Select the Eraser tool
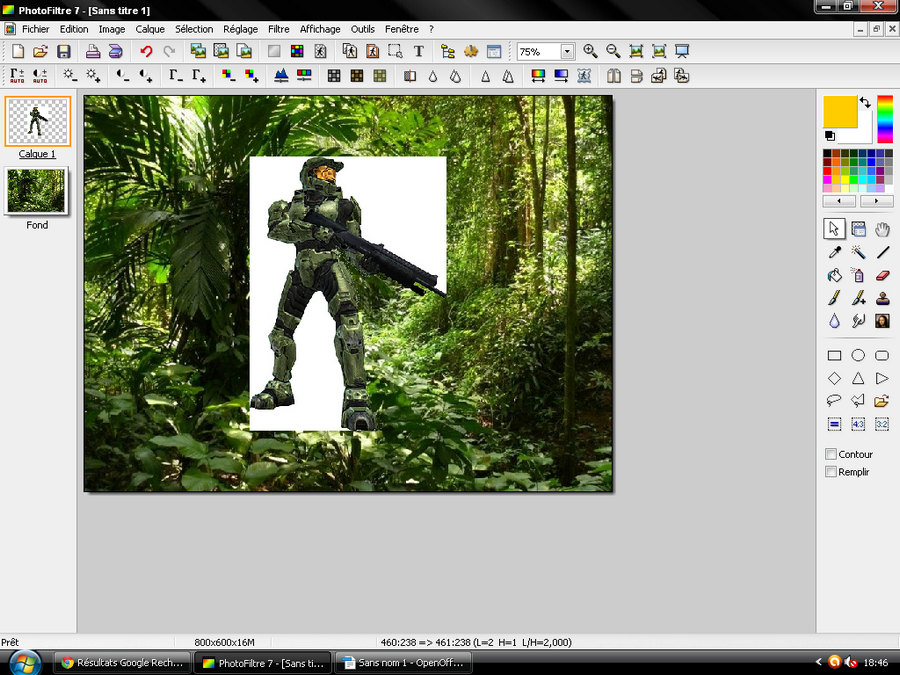Screen dimensions: 900x675 click(882, 276)
